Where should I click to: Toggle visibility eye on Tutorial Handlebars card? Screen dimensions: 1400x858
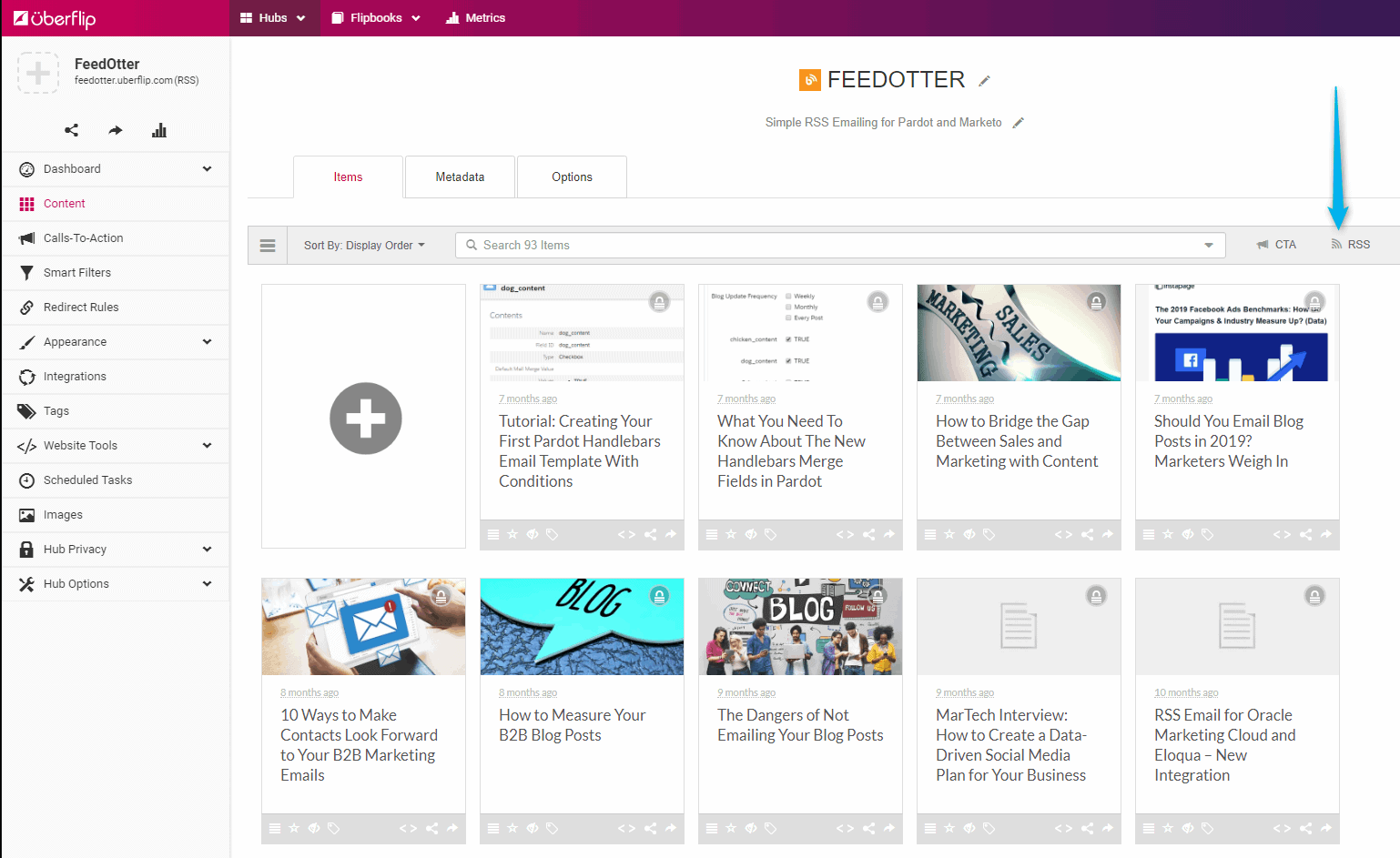[x=533, y=534]
